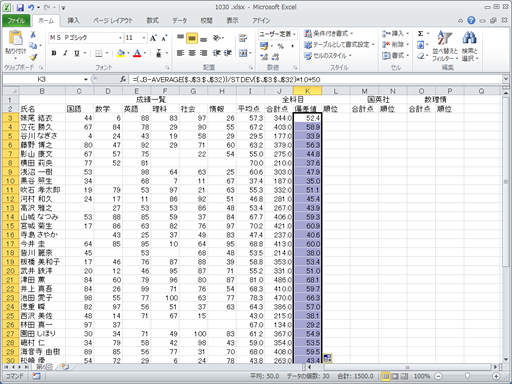Click the Comma Style button
This screenshot has width=512, height=384.
[x=292, y=46]
